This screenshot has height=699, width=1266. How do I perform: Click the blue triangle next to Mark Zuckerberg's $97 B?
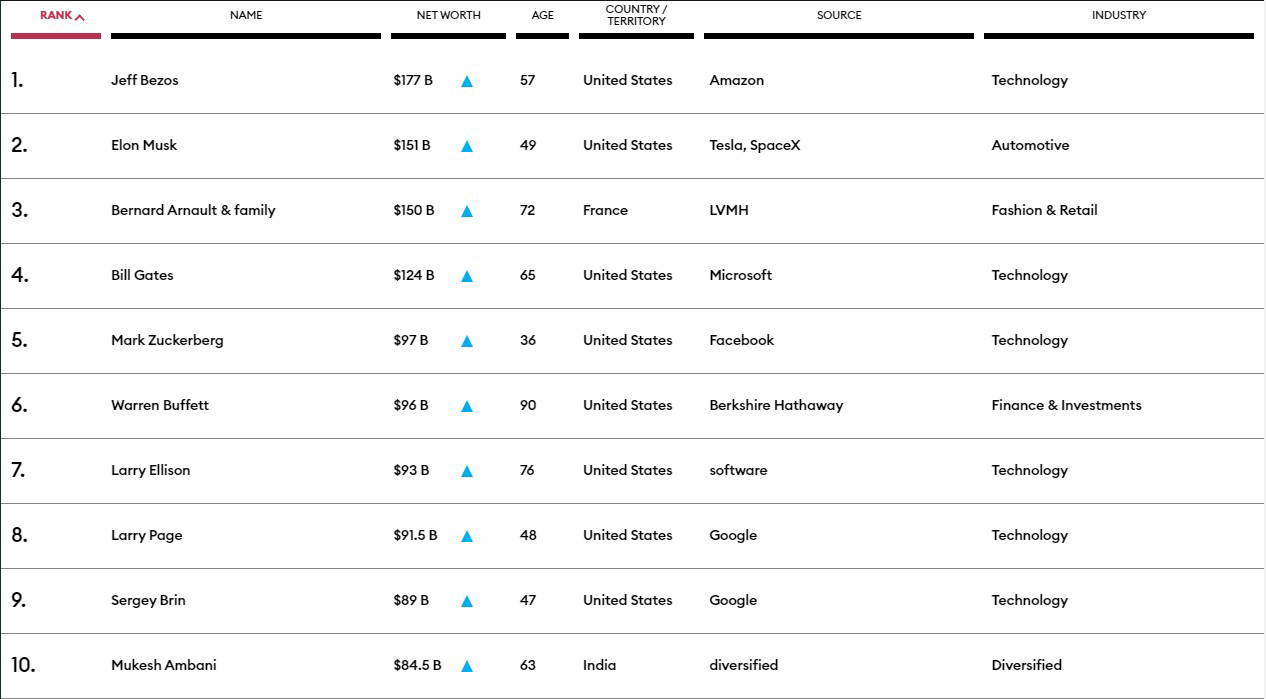tap(466, 341)
